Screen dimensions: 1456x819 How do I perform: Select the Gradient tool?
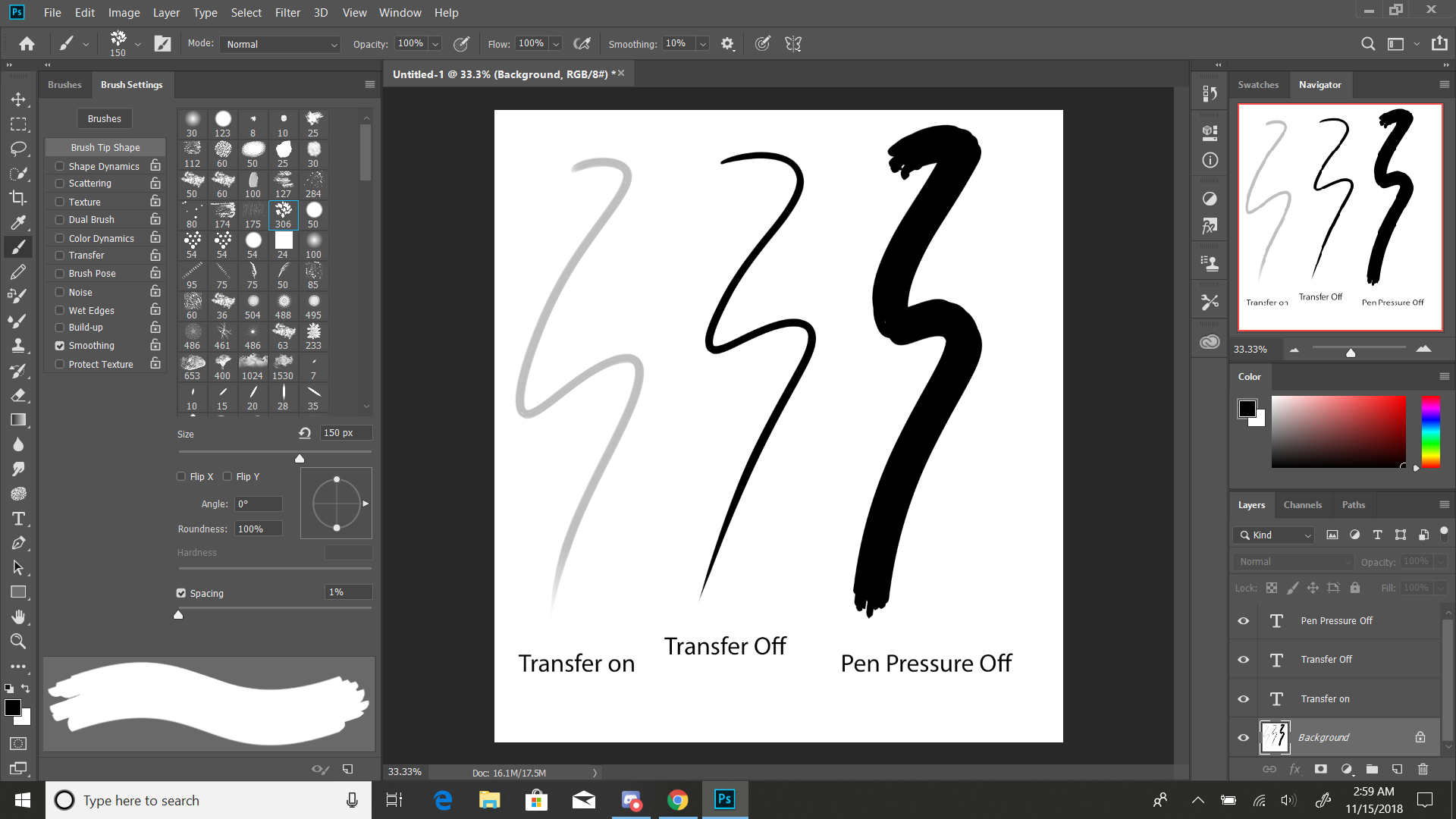(18, 419)
